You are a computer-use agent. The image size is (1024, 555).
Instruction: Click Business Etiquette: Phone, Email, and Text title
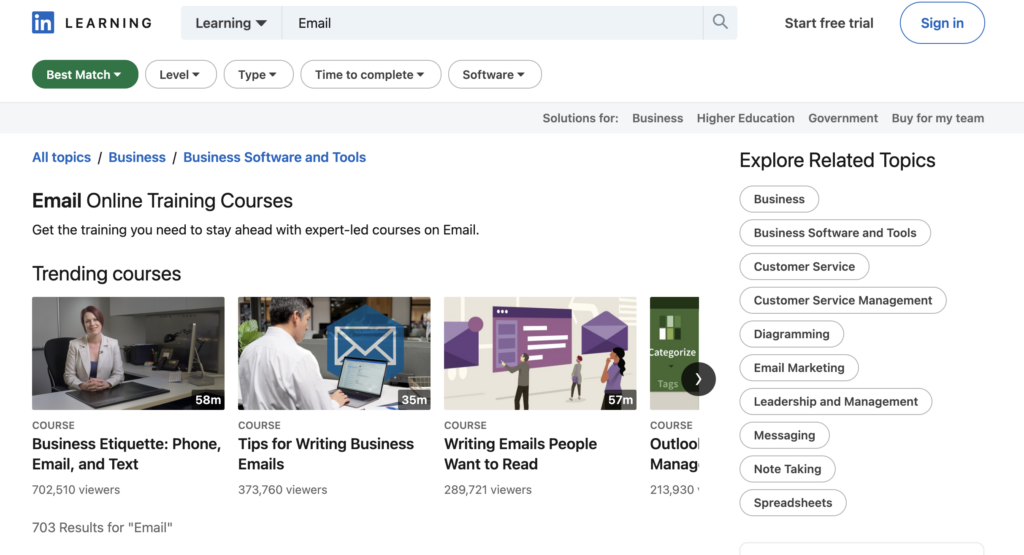(x=127, y=454)
